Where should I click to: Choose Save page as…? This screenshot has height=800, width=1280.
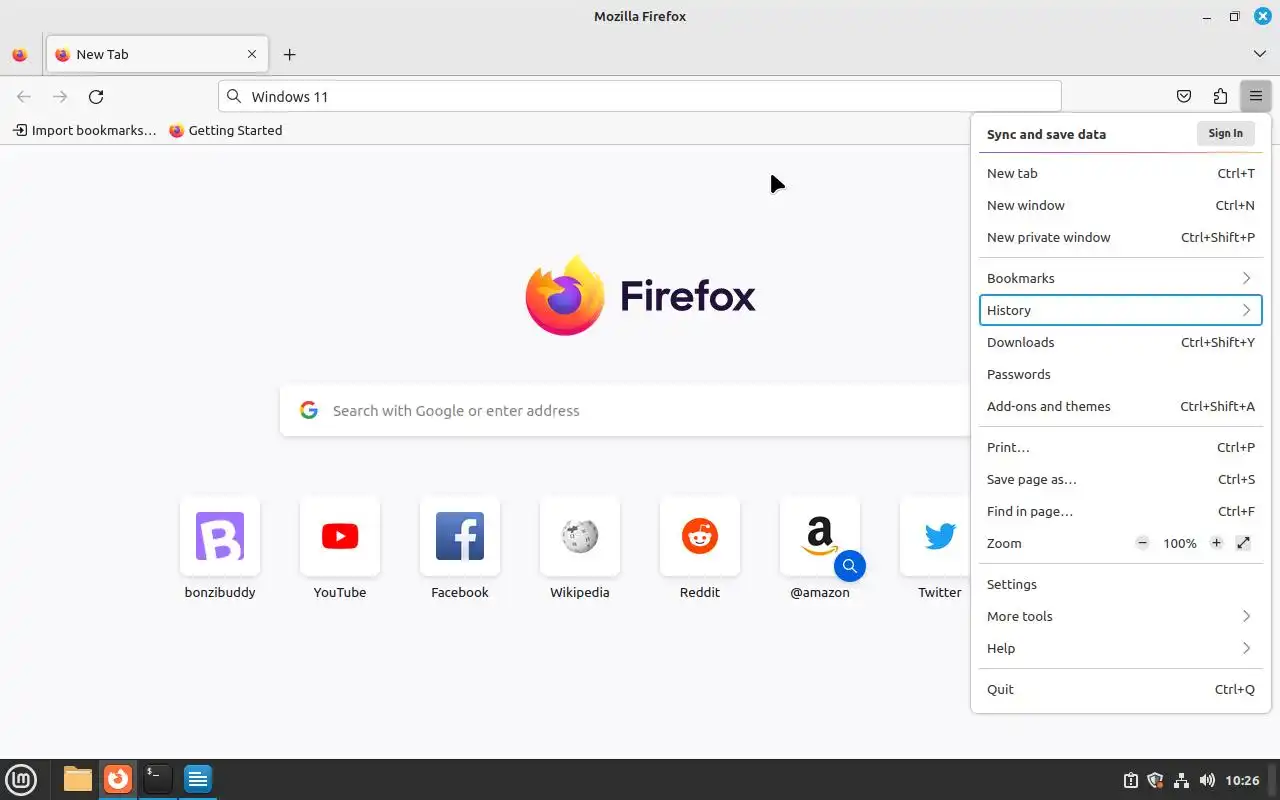tap(1120, 479)
